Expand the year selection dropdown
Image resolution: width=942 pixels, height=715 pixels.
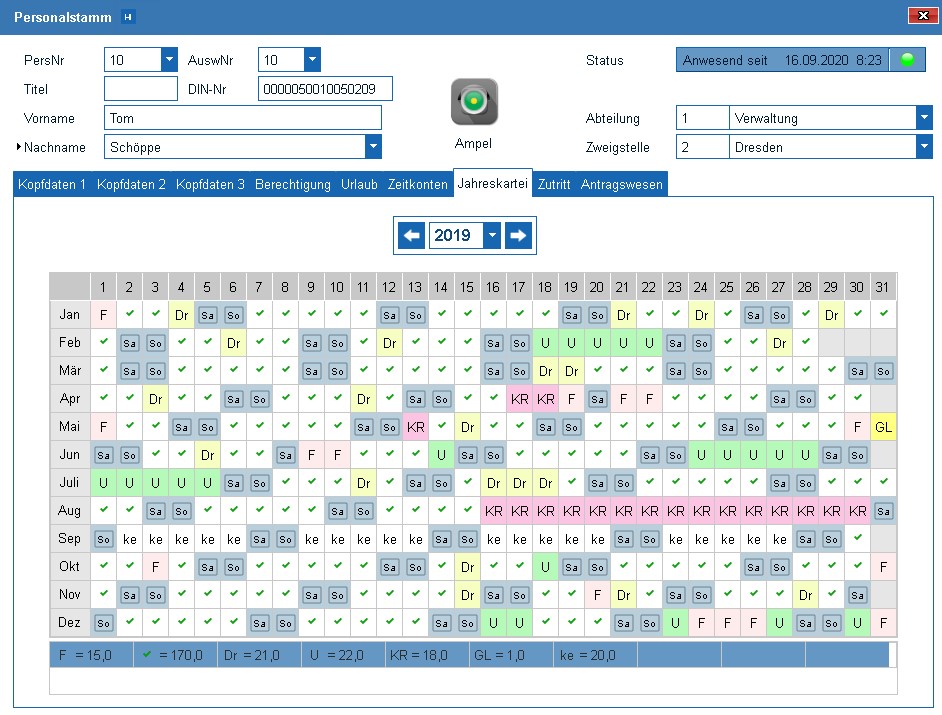[491, 236]
